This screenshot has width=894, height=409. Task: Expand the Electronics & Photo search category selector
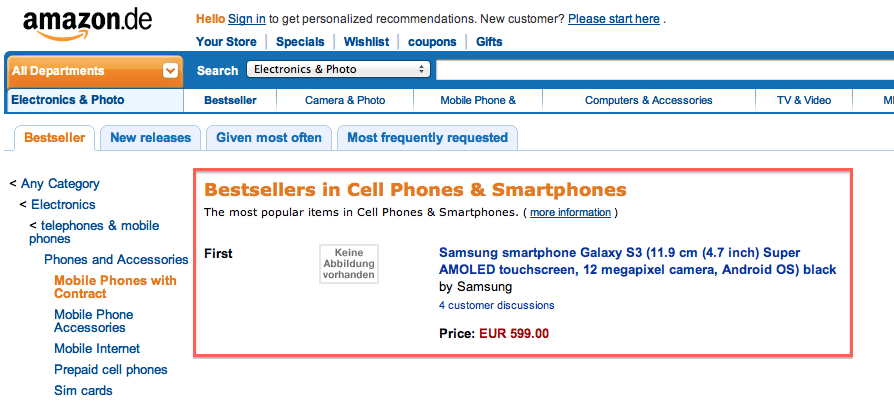338,70
